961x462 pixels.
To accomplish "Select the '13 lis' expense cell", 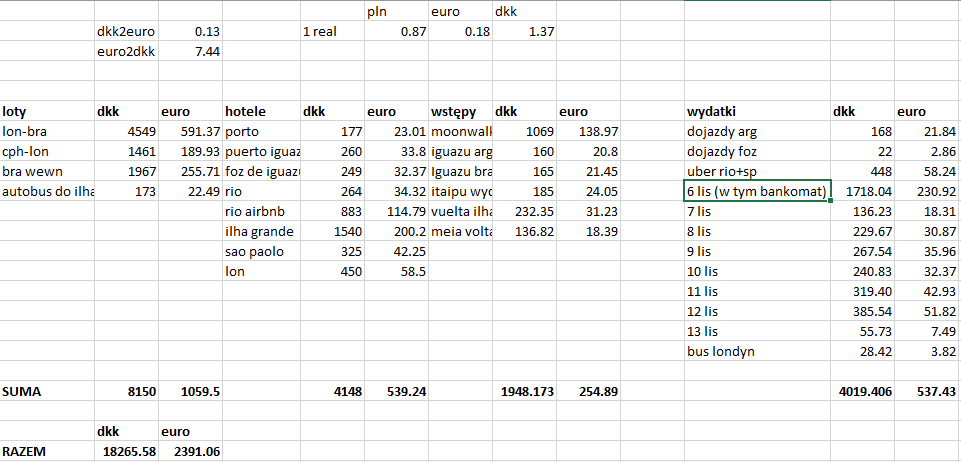I will (758, 331).
